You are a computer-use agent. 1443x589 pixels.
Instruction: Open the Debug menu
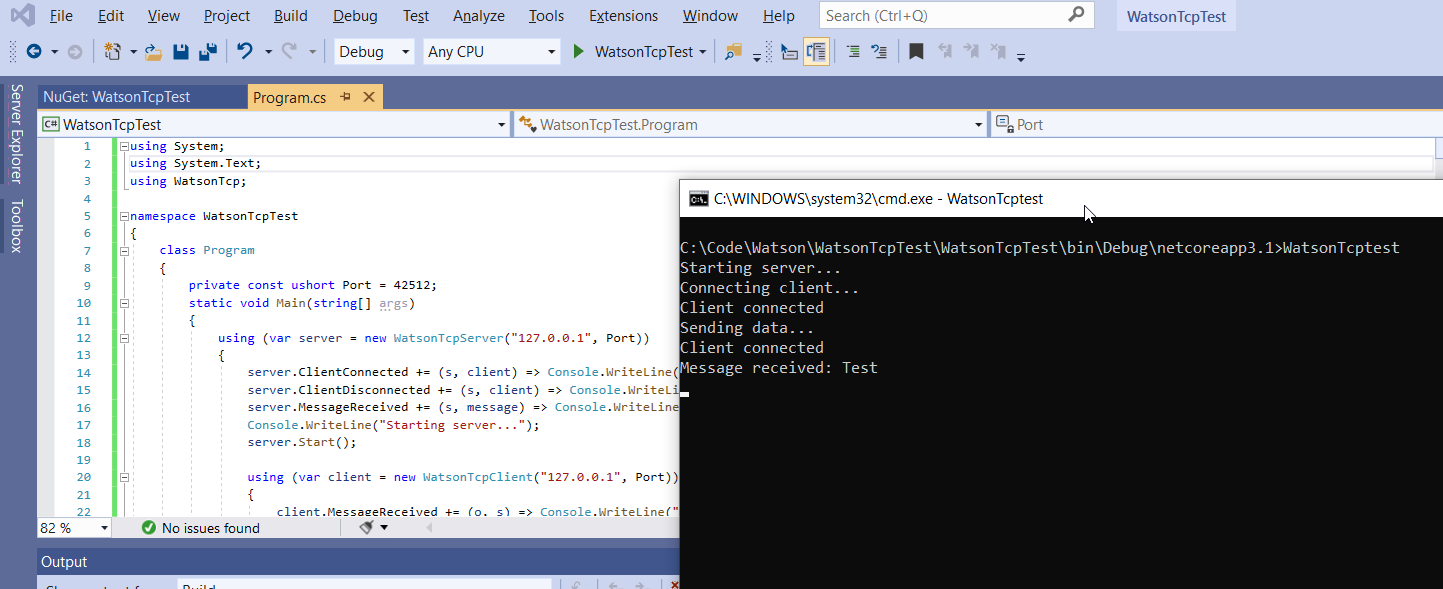354,15
